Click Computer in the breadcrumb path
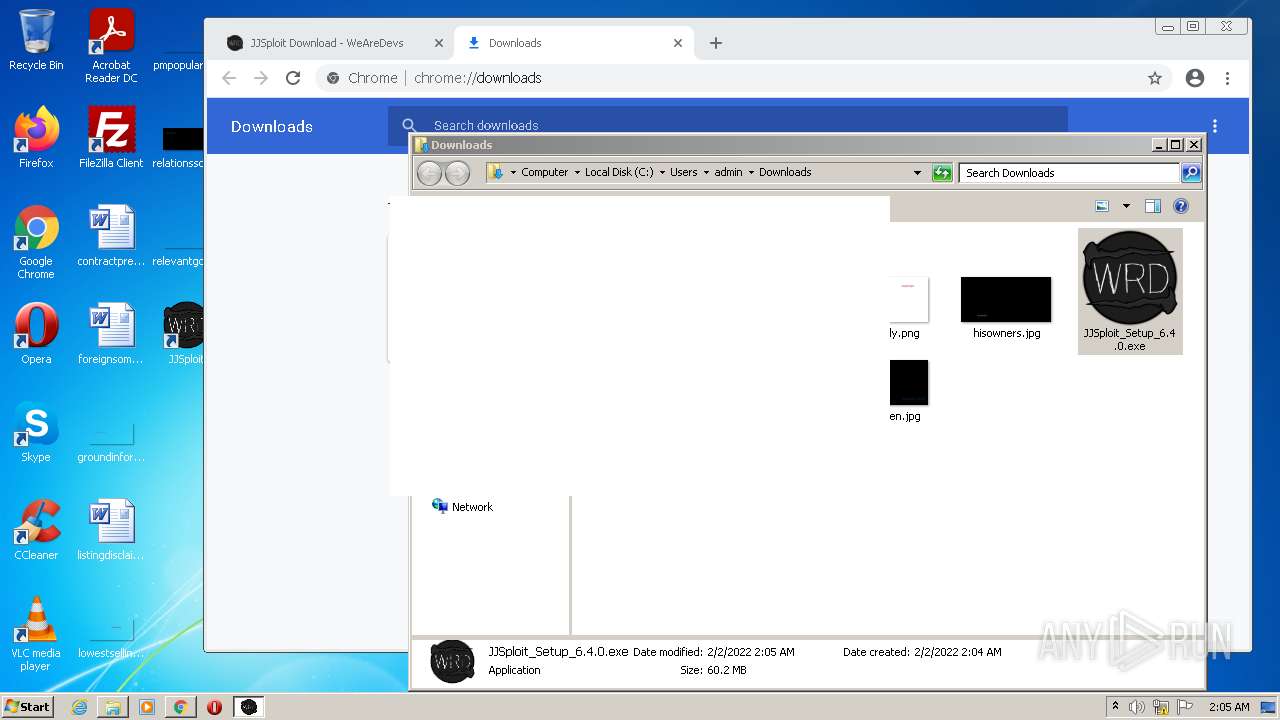The height and width of the screenshot is (720, 1280). [545, 172]
